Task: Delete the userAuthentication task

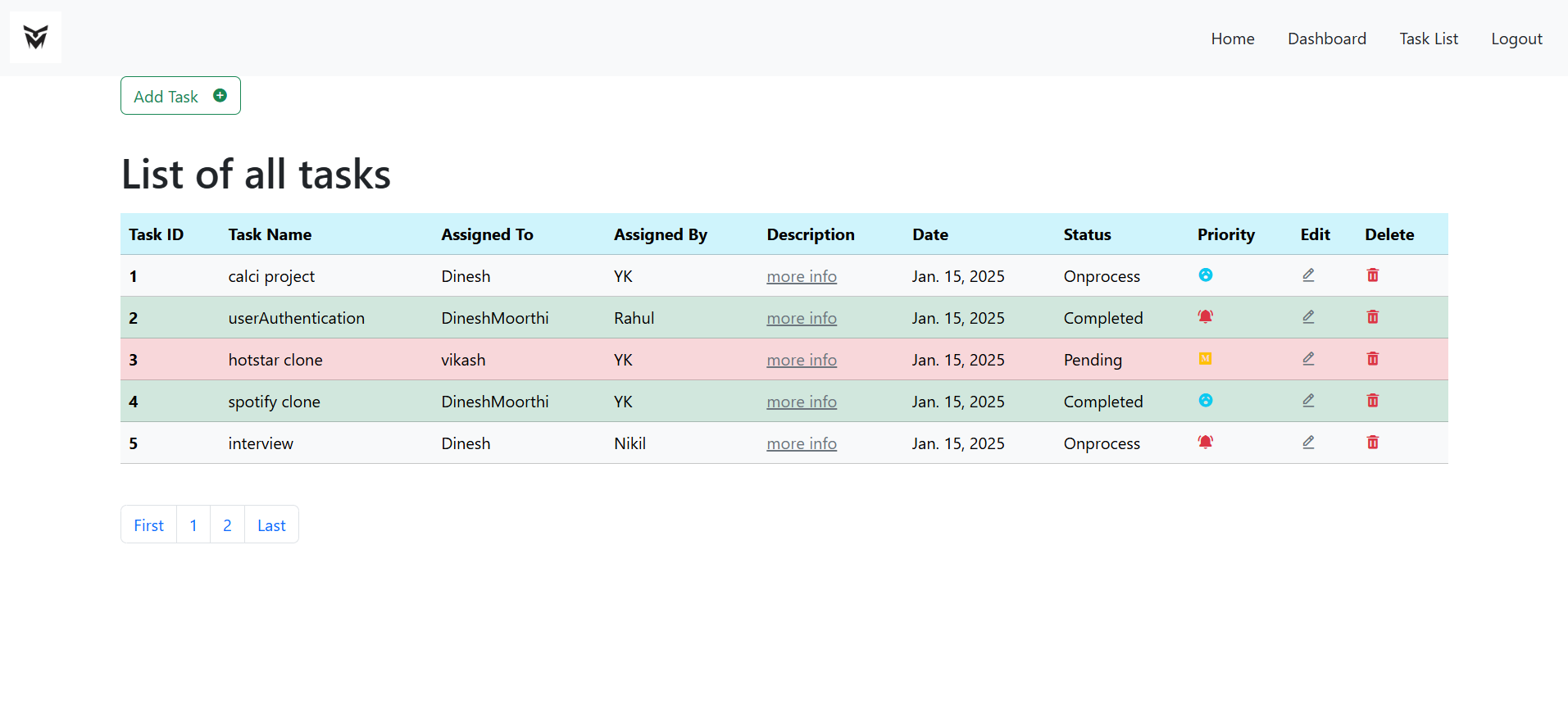Action: coord(1373,317)
